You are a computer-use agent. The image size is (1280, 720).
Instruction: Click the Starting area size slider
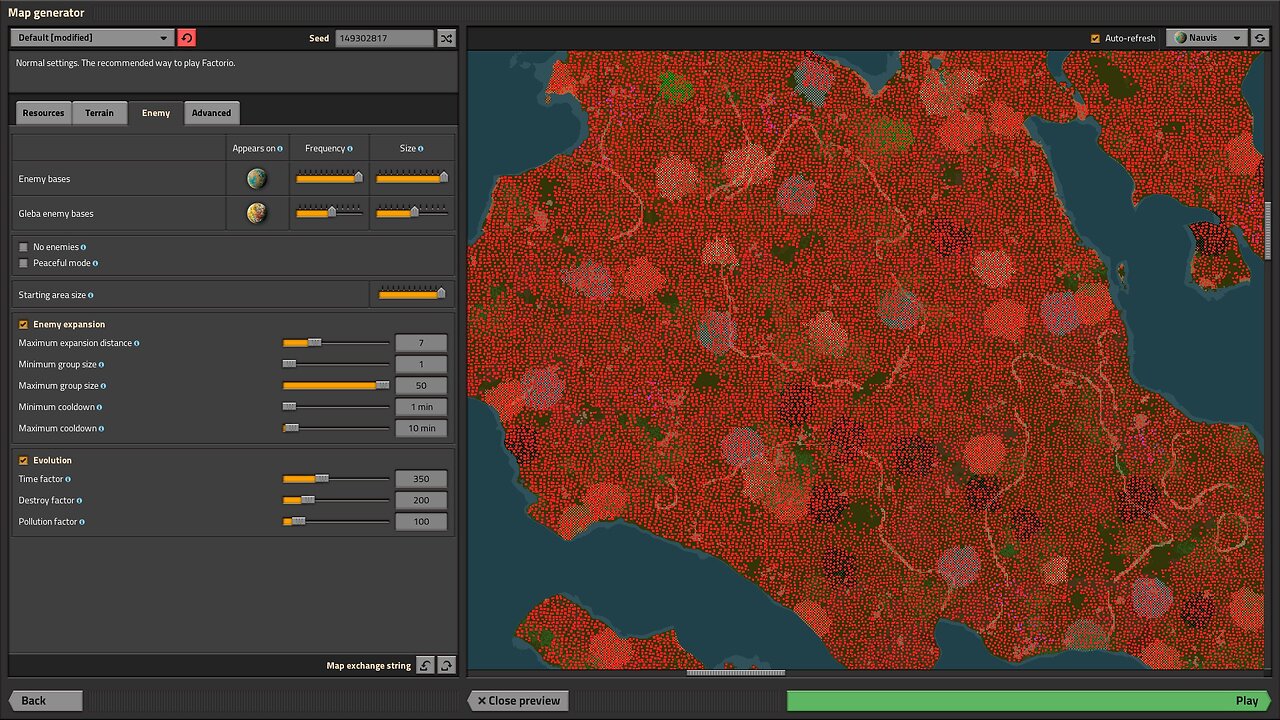[412, 295]
